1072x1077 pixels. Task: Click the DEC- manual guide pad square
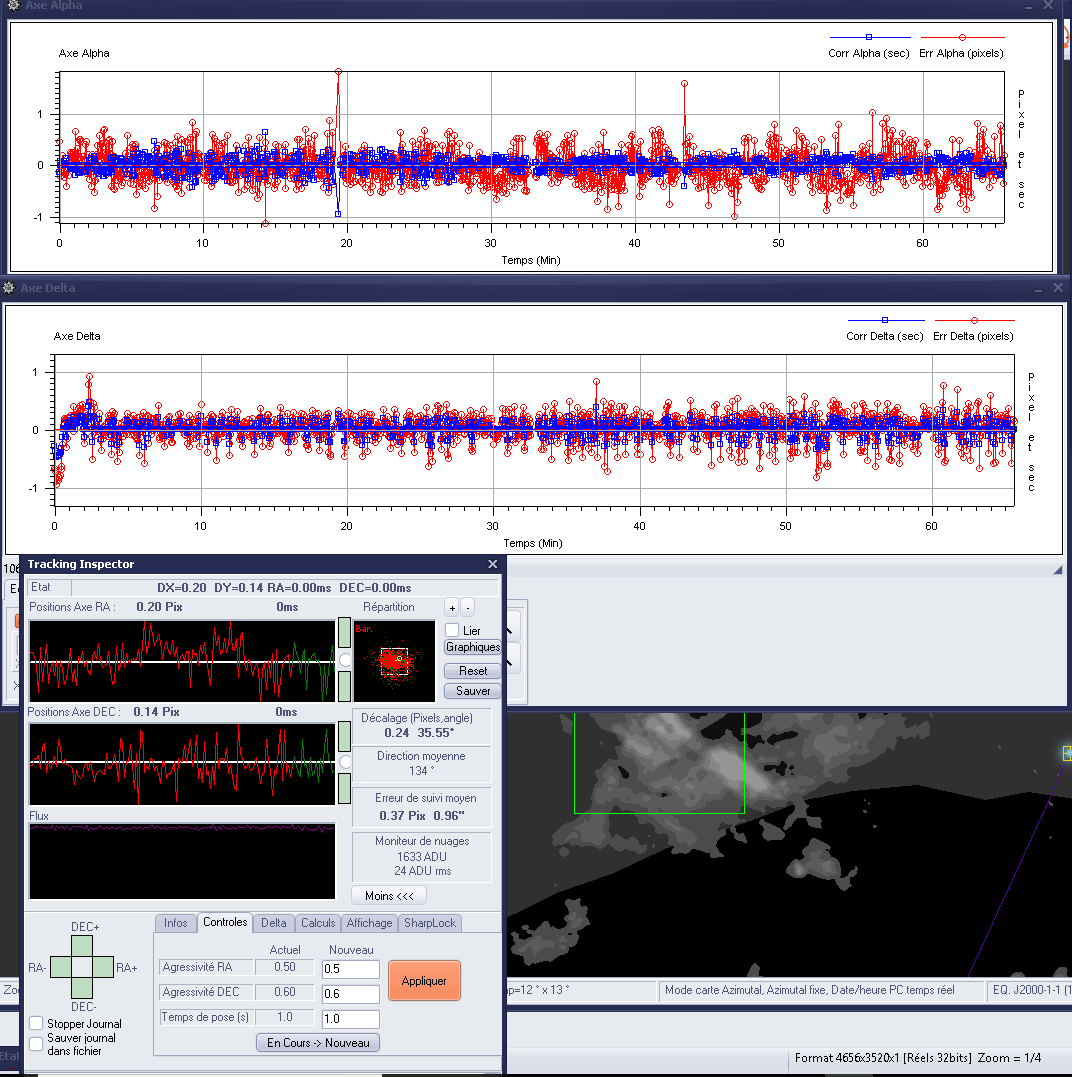pyautogui.click(x=84, y=990)
